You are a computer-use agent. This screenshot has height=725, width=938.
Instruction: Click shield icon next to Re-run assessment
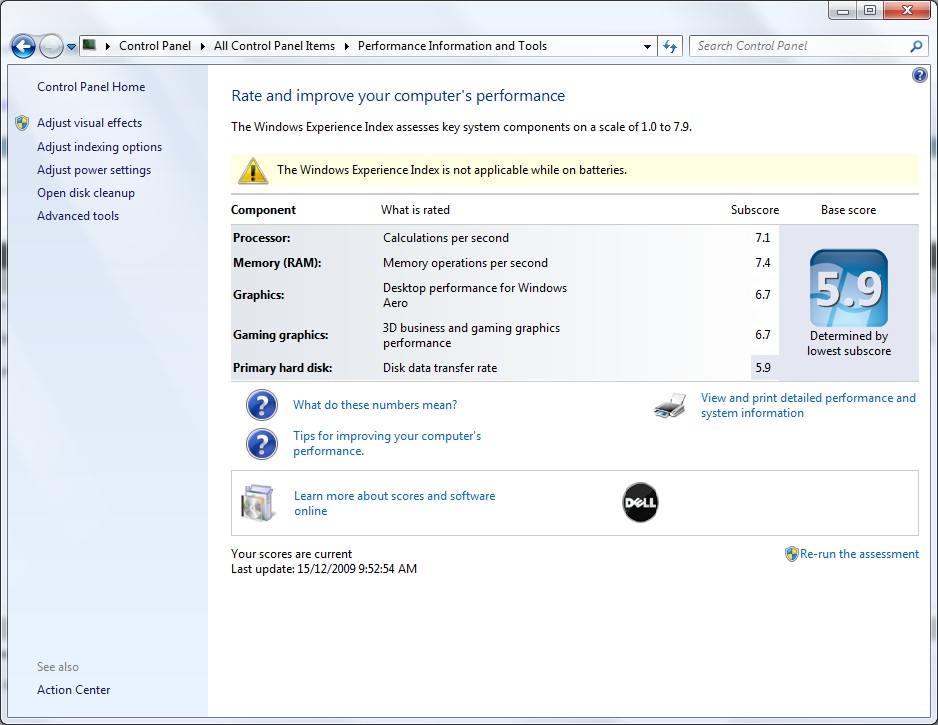coord(791,554)
